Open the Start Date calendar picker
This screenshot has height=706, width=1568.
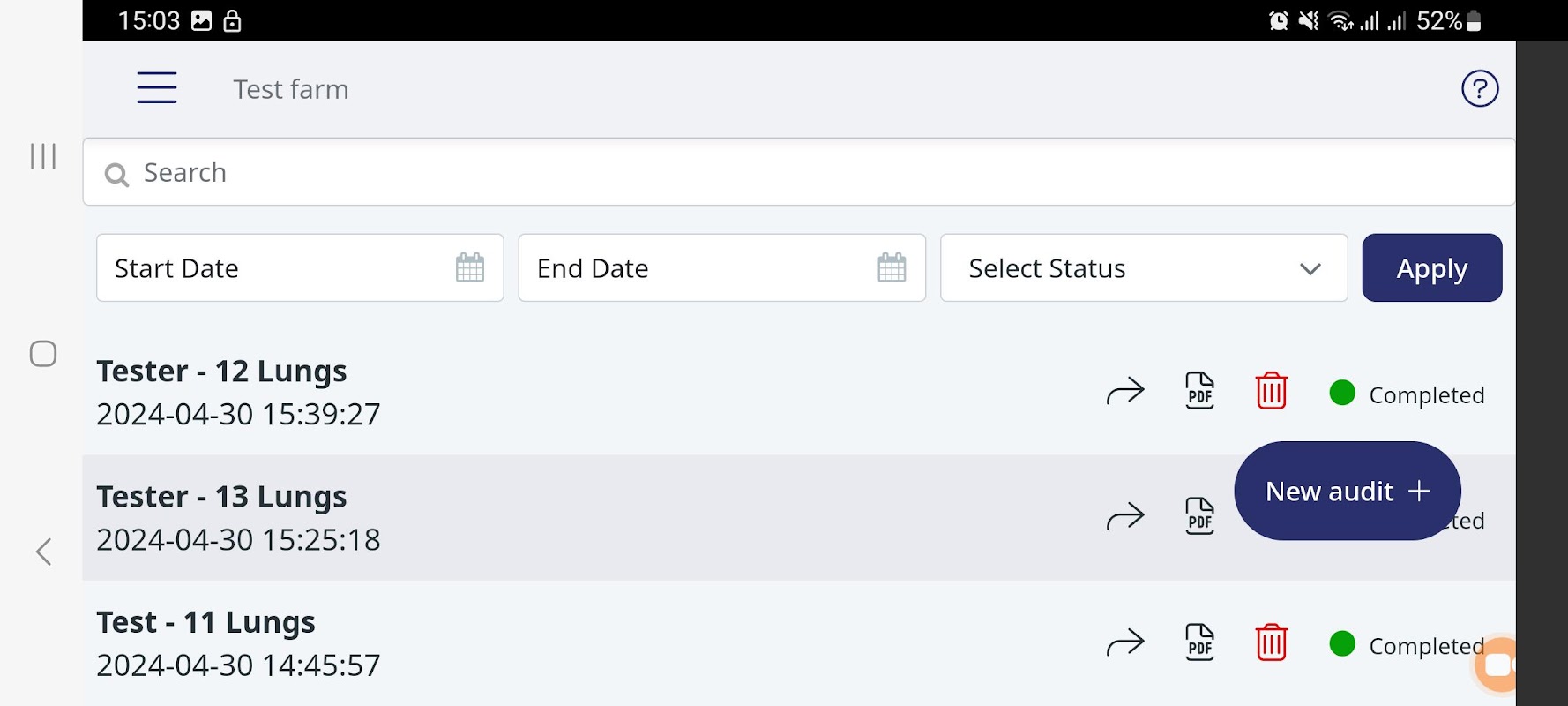tap(469, 267)
